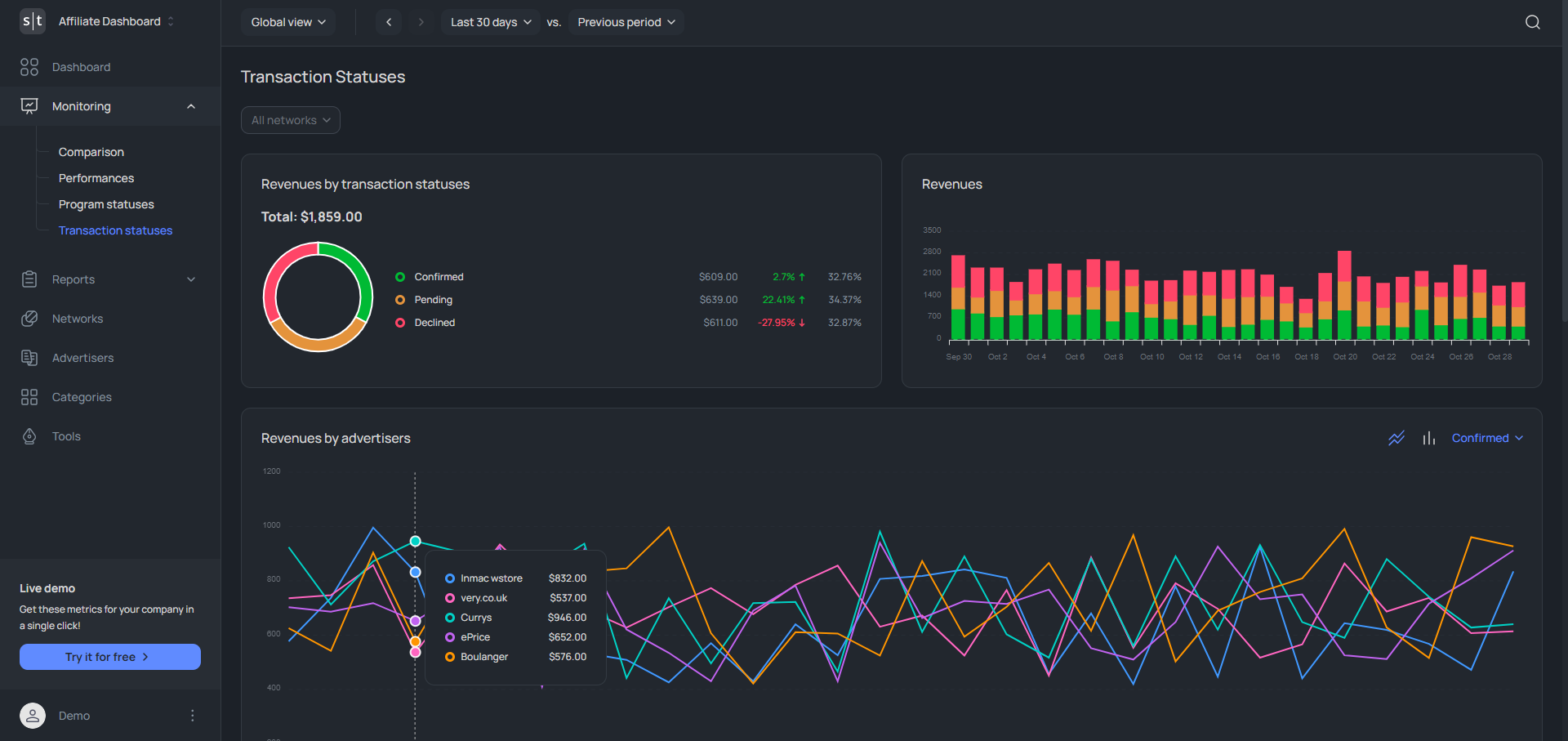Screen dimensions: 1568x741
Task: Click the Advertisers newspaper icon
Action: pyautogui.click(x=29, y=358)
